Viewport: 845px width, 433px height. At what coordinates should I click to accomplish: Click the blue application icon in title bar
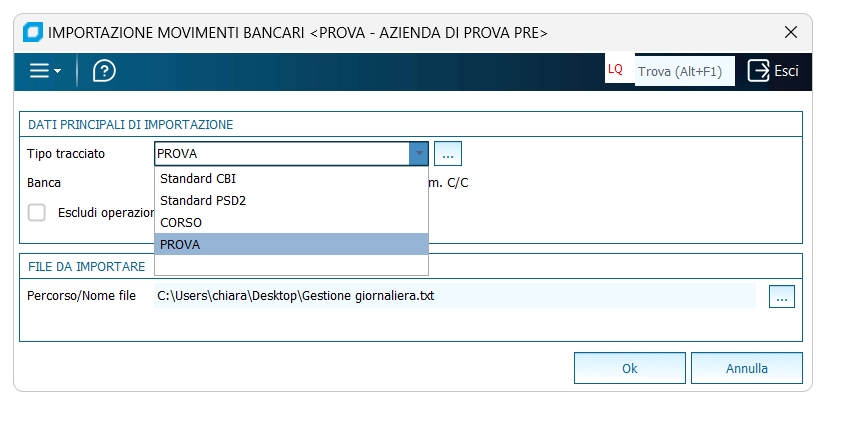coord(33,33)
